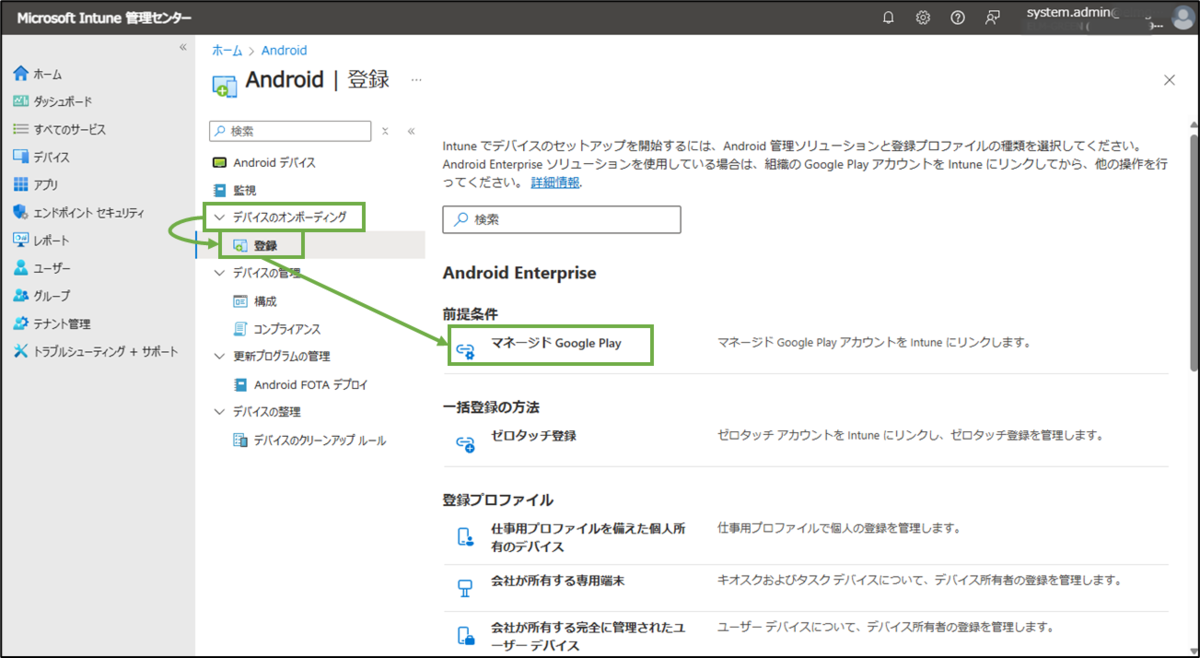The image size is (1200, 658).
Task: Click the ダッシュボード chart icon
Action: [21, 101]
